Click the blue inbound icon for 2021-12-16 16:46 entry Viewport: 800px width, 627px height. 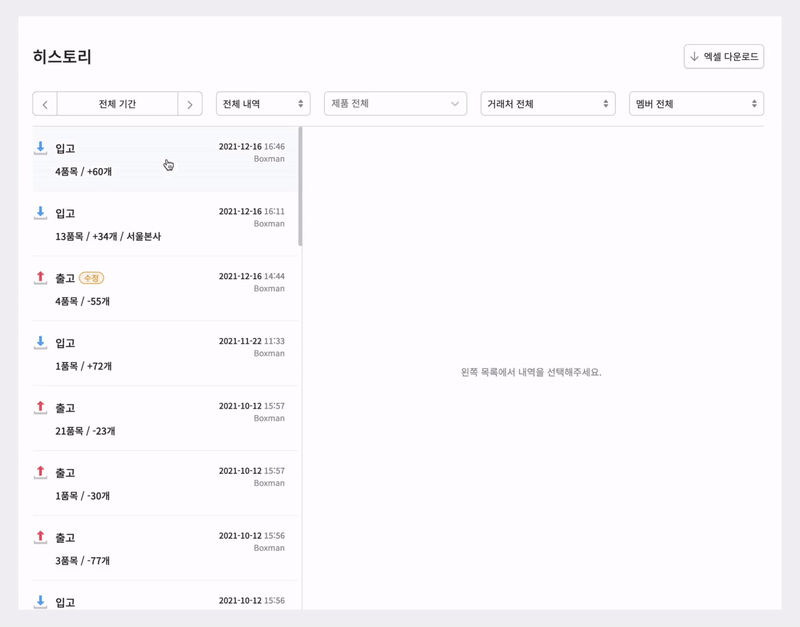(x=41, y=148)
